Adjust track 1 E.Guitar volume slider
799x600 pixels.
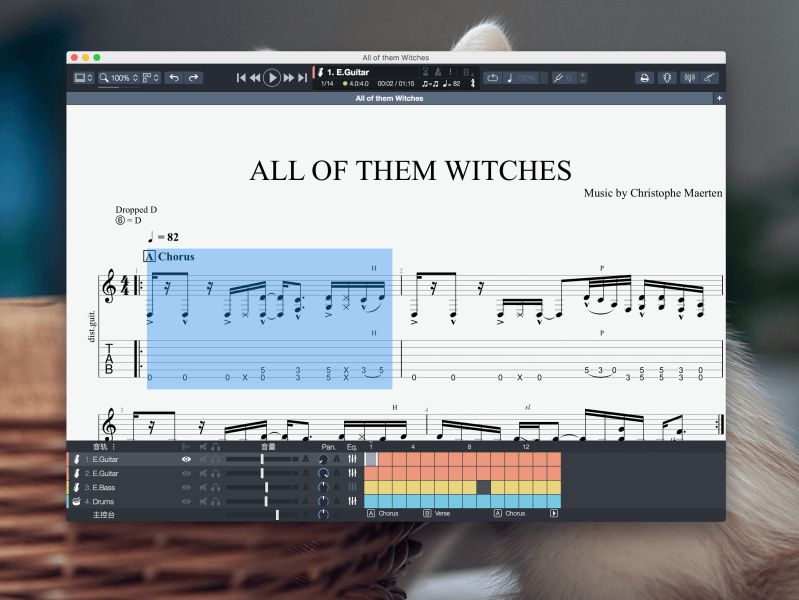(262, 459)
